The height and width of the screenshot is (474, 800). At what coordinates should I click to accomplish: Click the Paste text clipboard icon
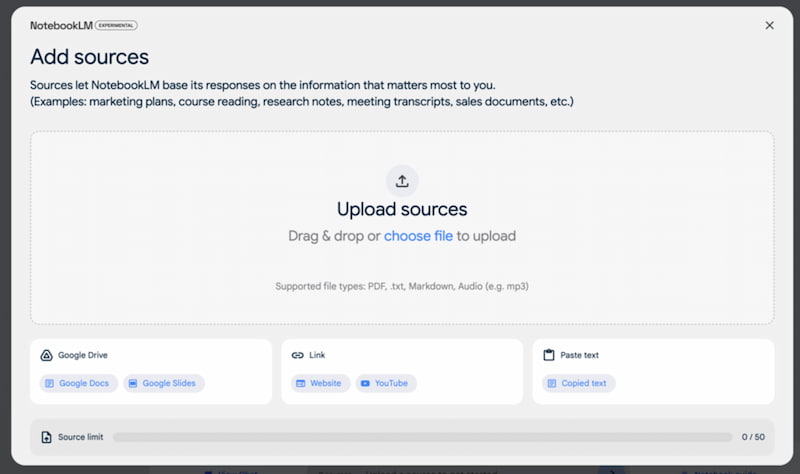(549, 355)
